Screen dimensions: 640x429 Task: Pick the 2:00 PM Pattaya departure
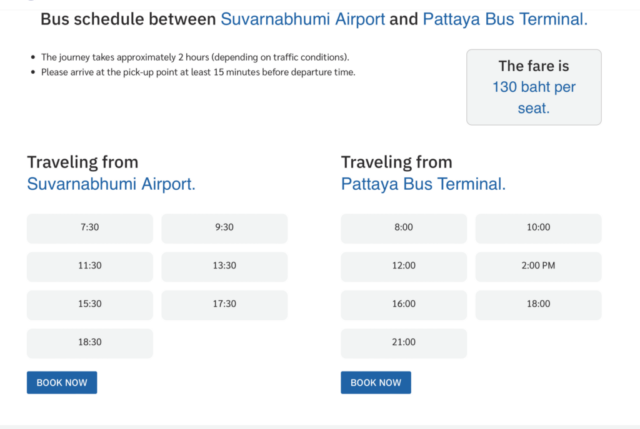538,267
